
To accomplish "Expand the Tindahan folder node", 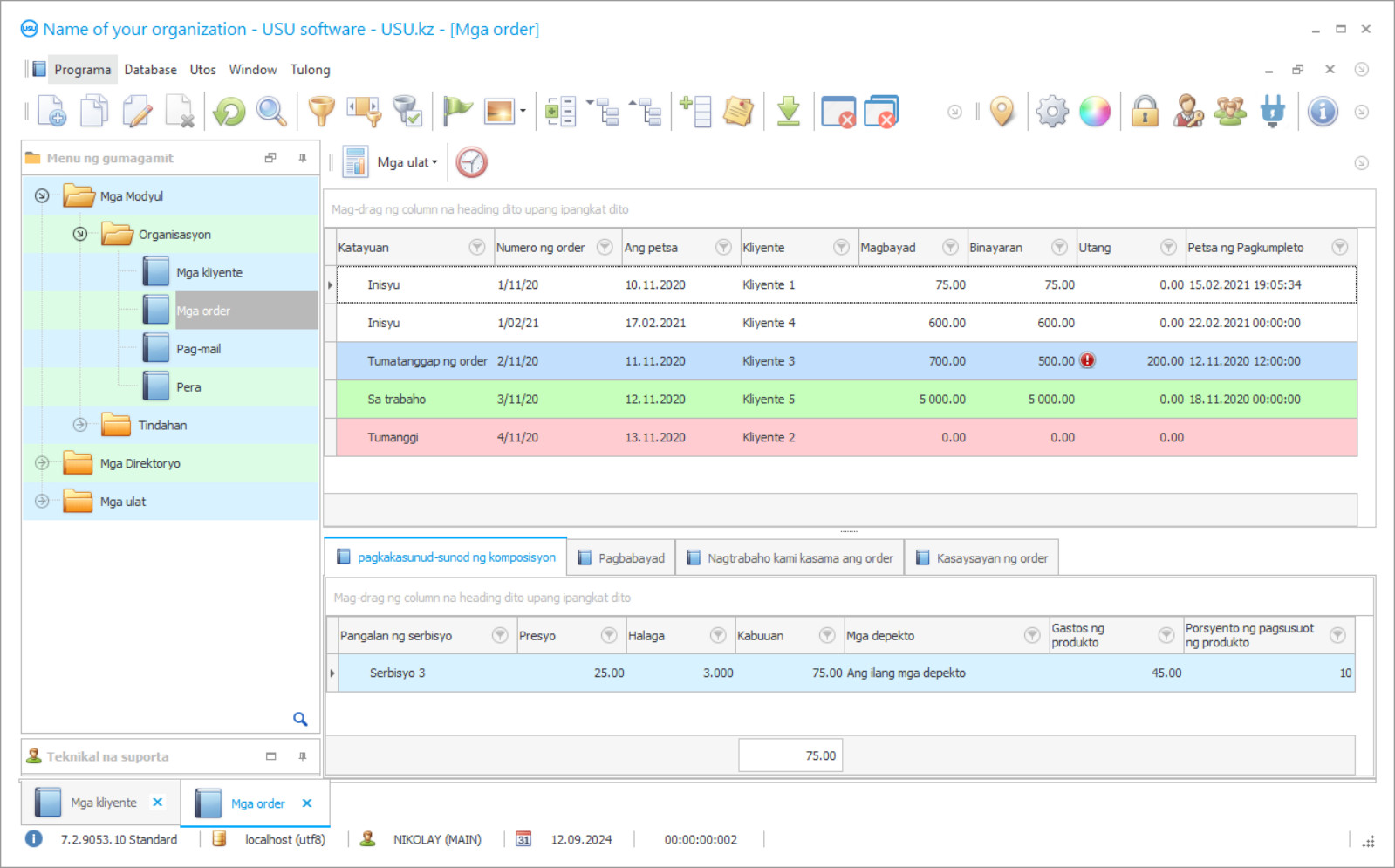I will click(x=80, y=425).
